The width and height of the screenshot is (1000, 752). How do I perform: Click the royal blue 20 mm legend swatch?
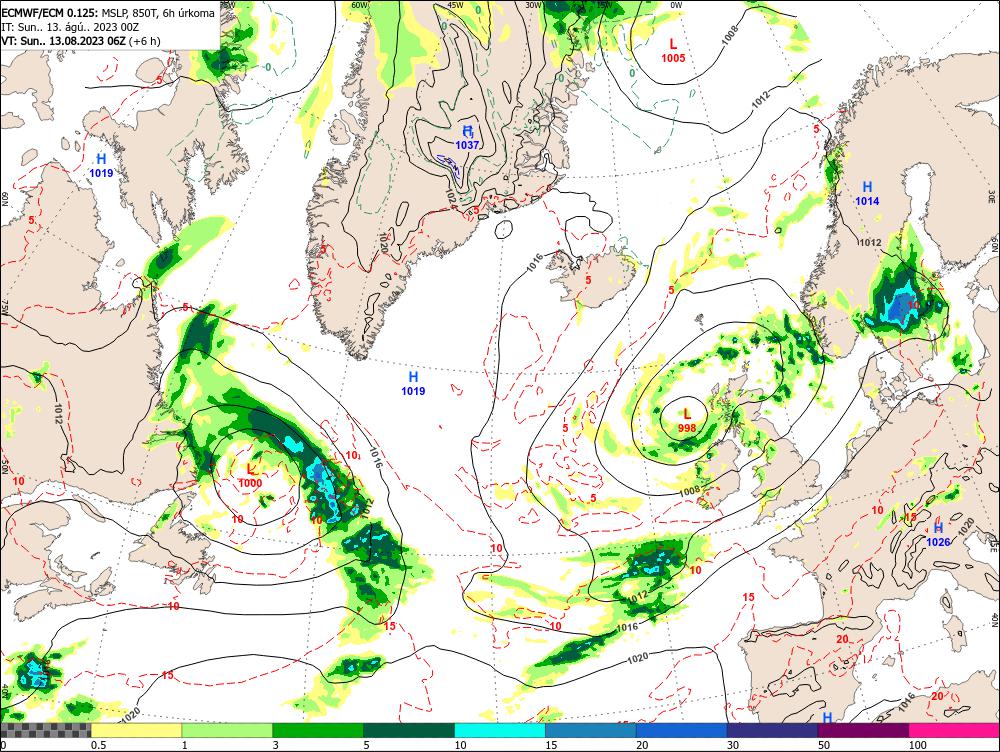[682, 730]
